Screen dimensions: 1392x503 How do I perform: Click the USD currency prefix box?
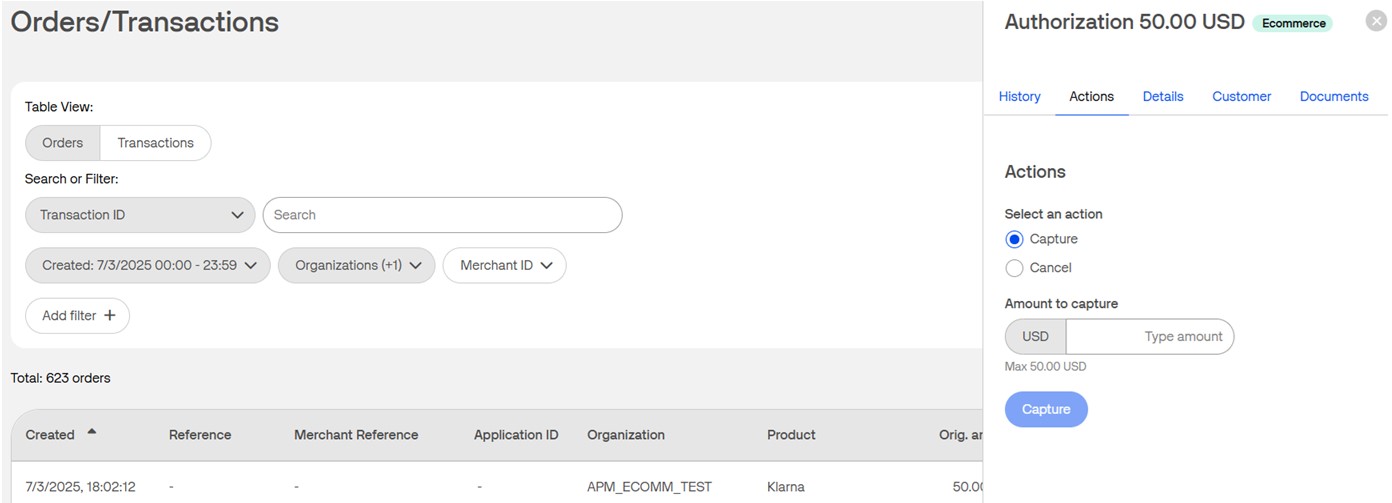(x=1035, y=337)
